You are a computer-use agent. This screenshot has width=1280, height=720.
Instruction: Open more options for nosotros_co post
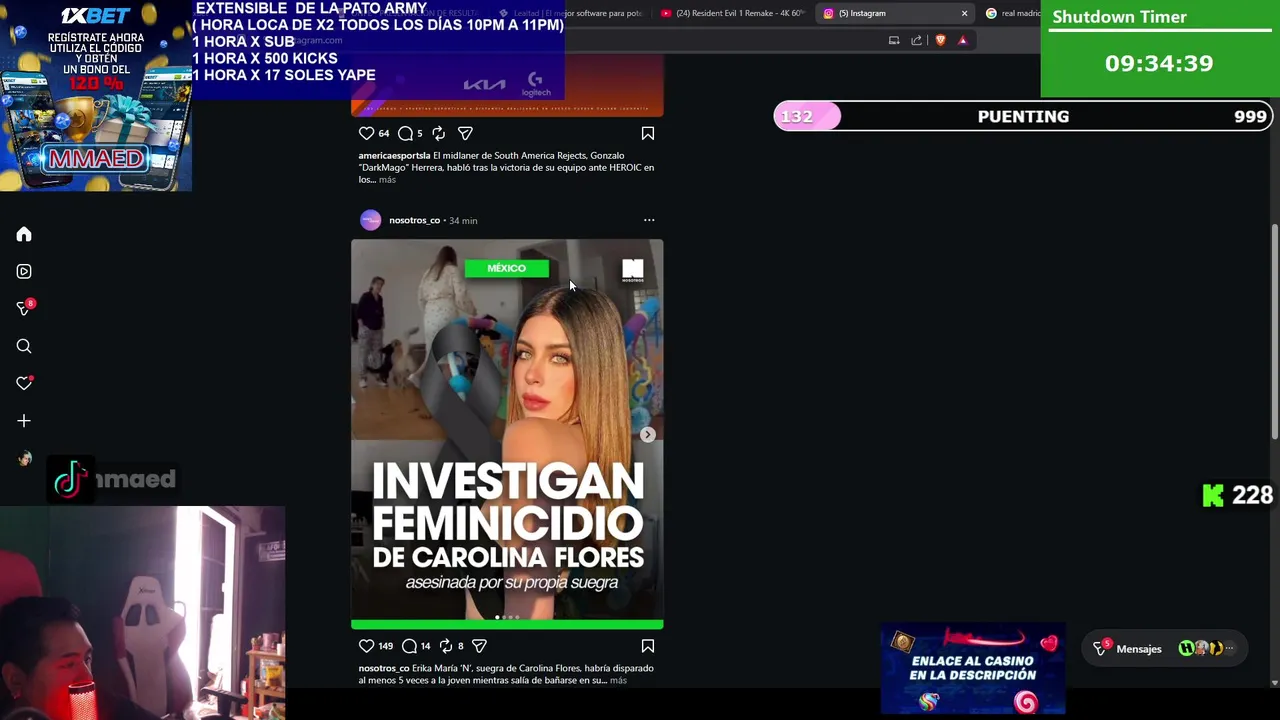tap(649, 220)
